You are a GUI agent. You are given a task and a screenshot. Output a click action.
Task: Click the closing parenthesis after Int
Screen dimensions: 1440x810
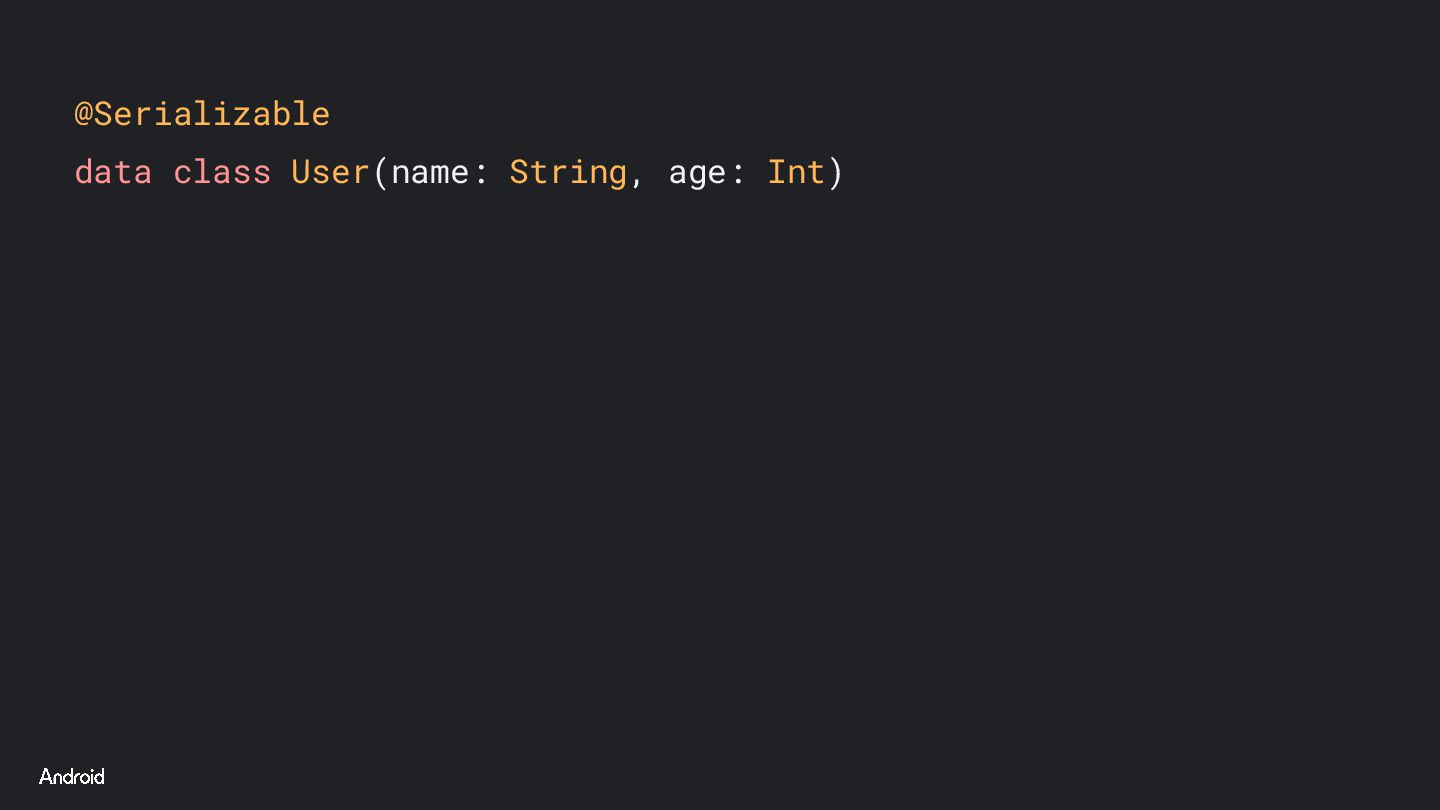point(836,173)
